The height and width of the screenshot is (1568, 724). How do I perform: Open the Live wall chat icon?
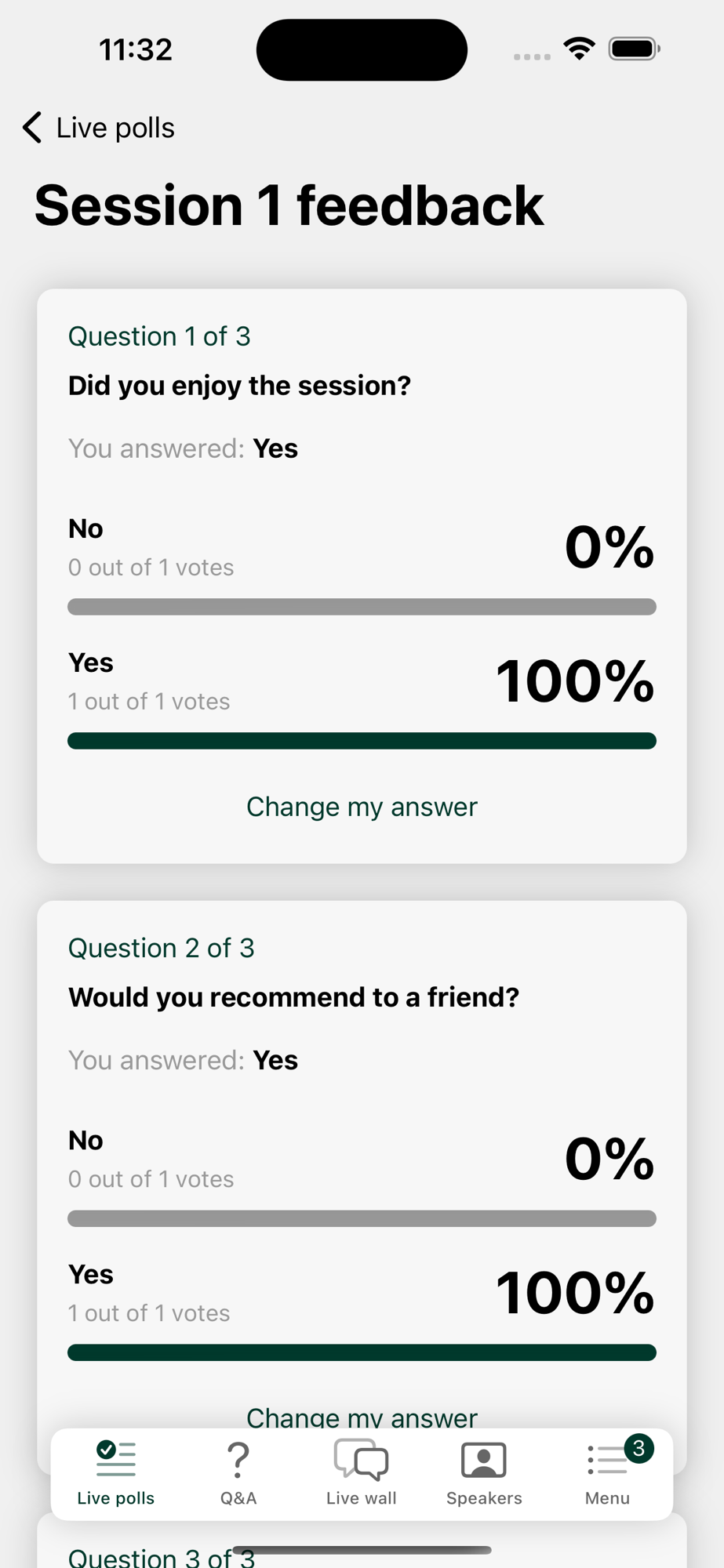pyautogui.click(x=361, y=1460)
